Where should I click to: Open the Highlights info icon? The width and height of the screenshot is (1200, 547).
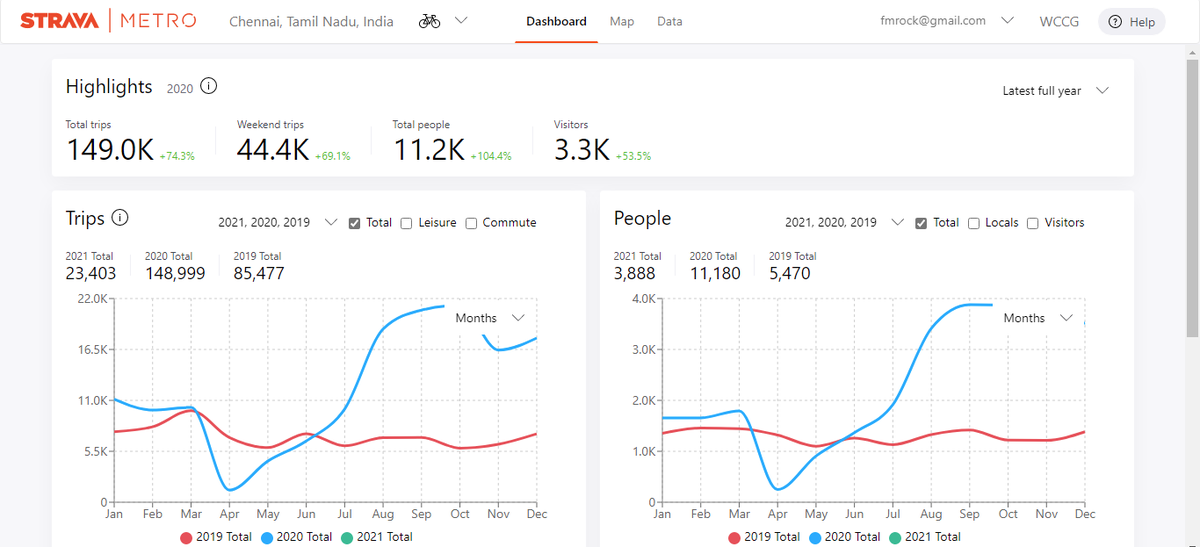coord(209,87)
